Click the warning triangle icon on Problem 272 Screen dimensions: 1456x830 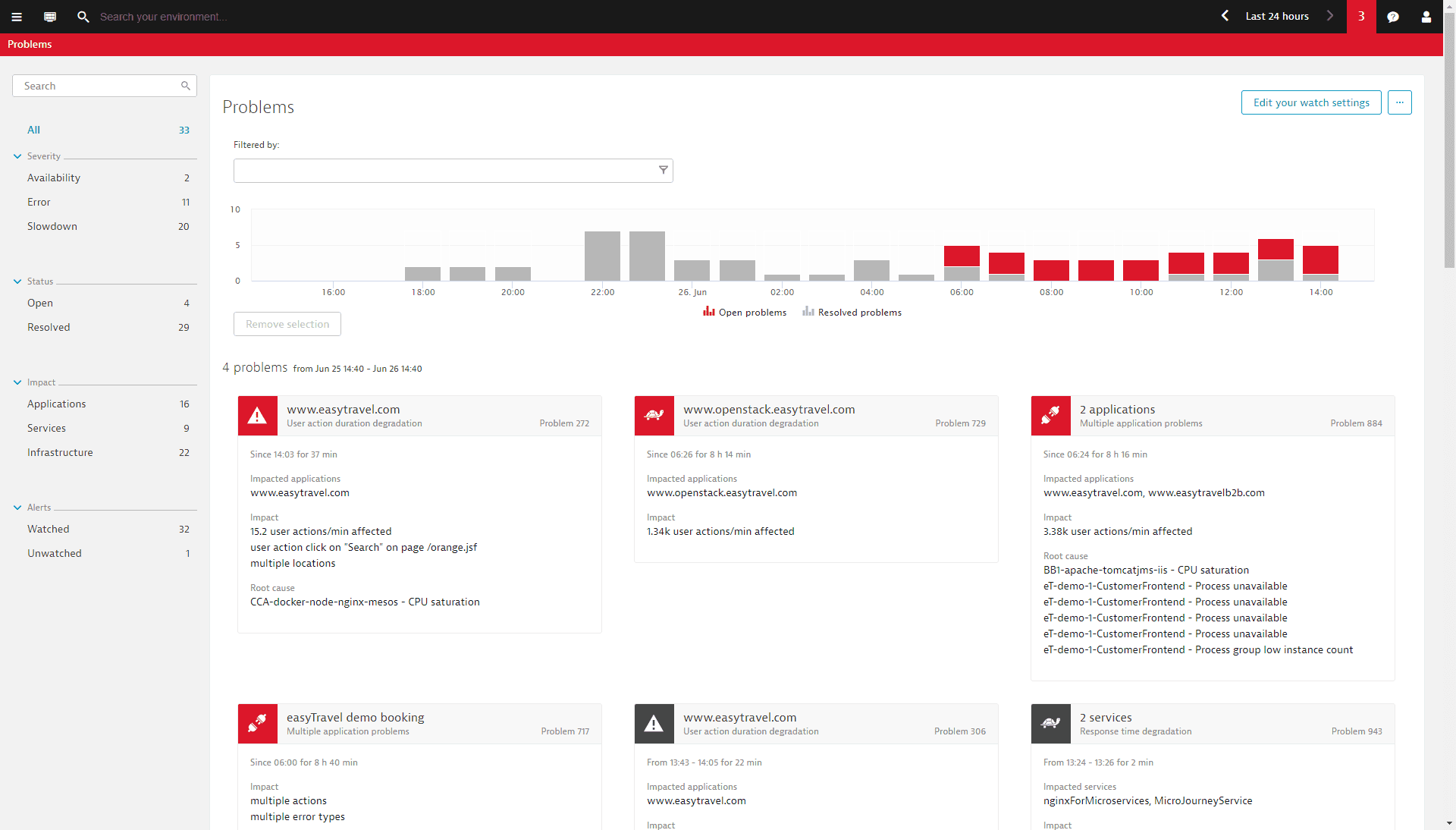tap(257, 415)
